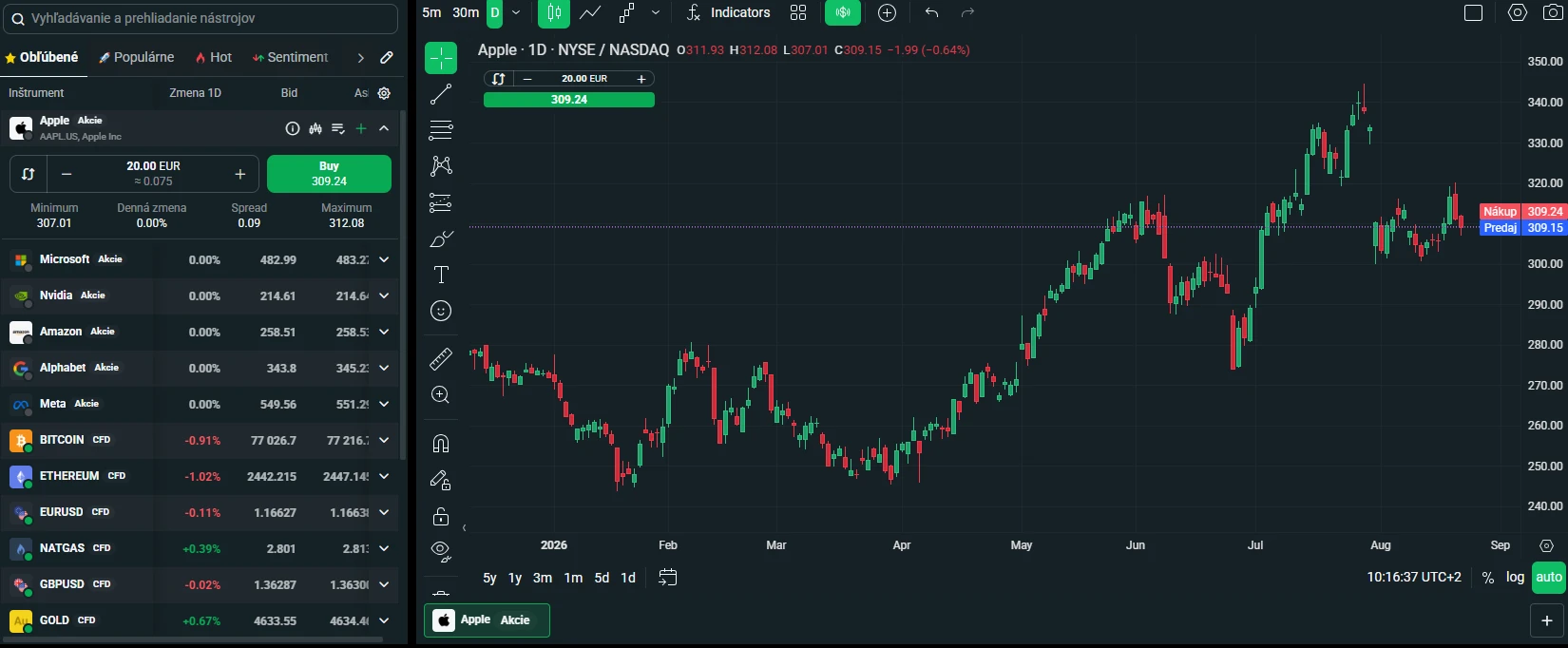Open the chart style dropdown arrow
This screenshot has width=1568, height=648.
click(656, 12)
